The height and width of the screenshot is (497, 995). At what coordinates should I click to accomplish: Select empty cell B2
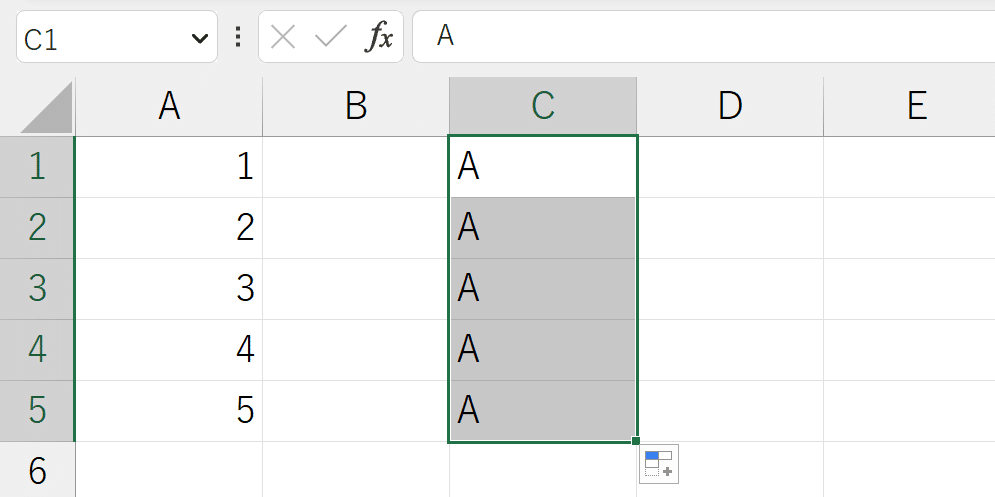point(356,228)
